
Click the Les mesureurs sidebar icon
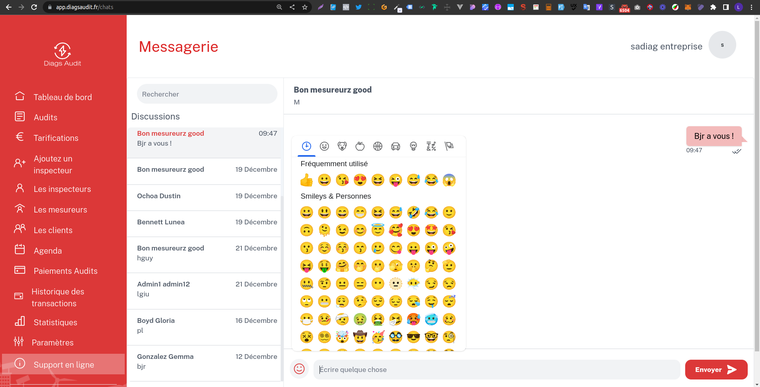coord(19,209)
